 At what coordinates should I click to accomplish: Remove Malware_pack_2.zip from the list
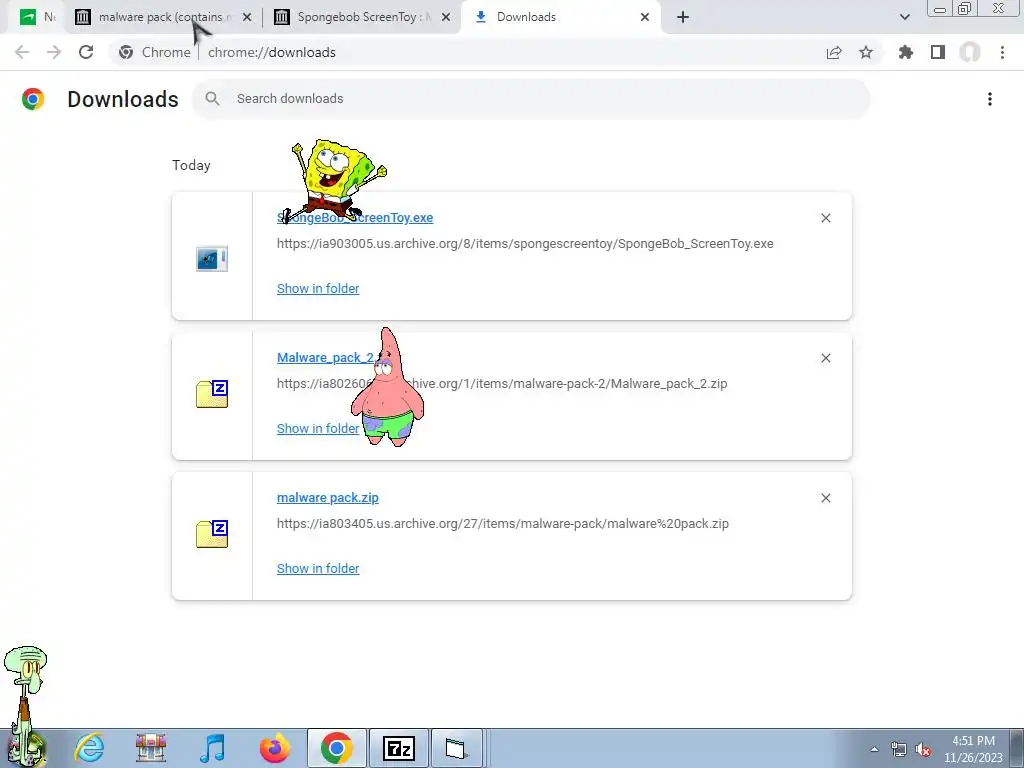[826, 358]
